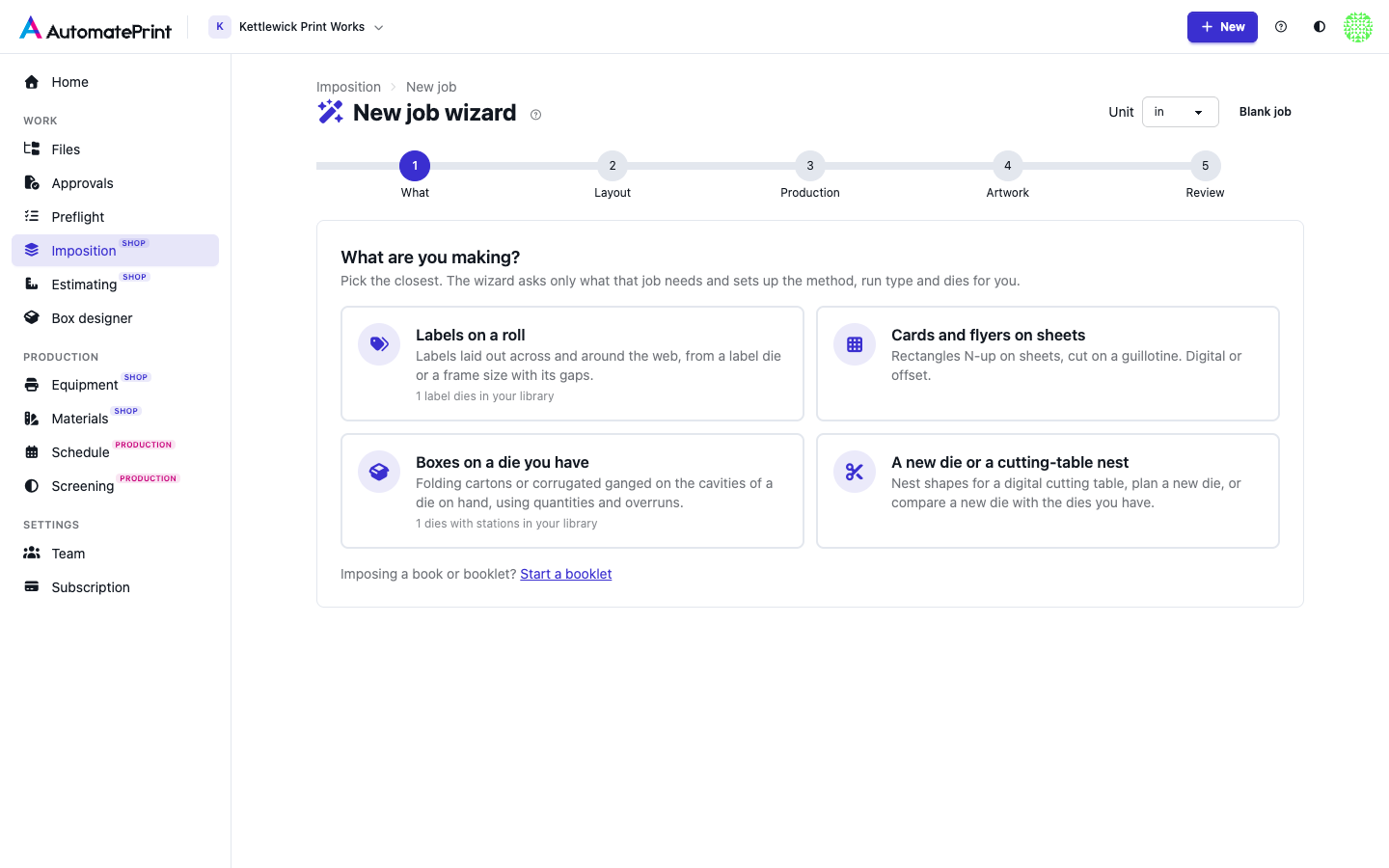This screenshot has width=1389, height=868.
Task: Choose A new die or cutting-table nest
Action: pos(1048,491)
